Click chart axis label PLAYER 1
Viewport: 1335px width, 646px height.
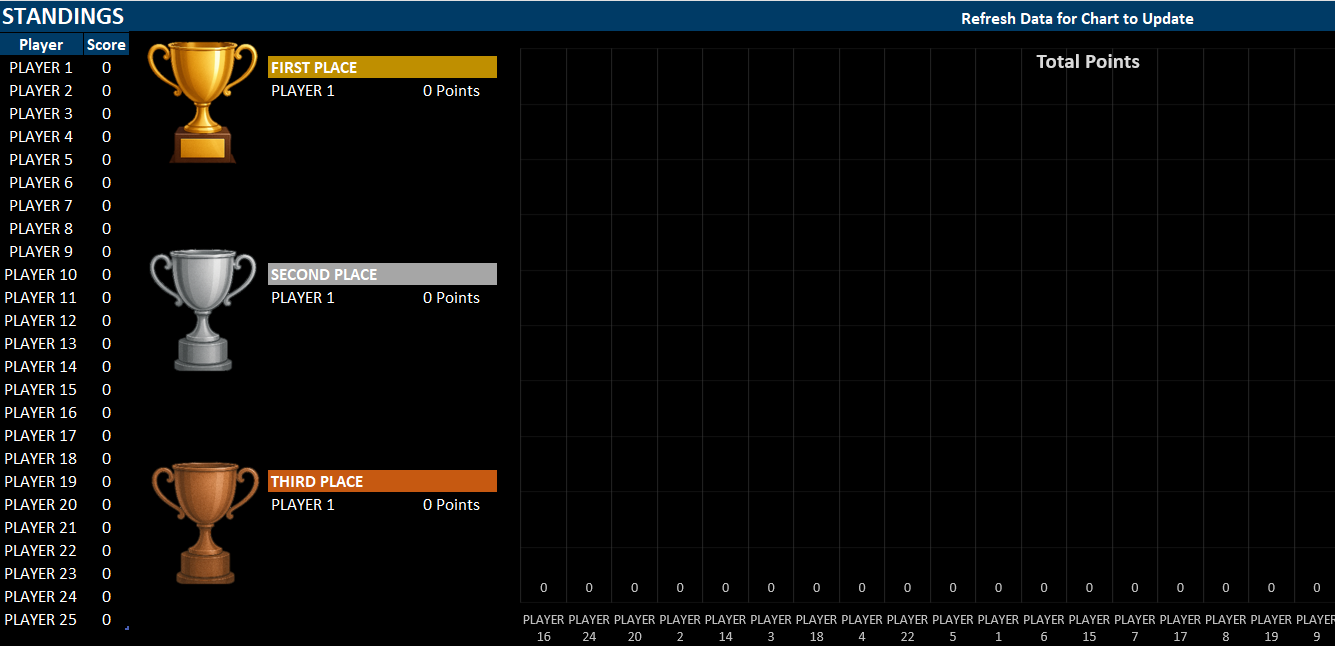click(998, 628)
